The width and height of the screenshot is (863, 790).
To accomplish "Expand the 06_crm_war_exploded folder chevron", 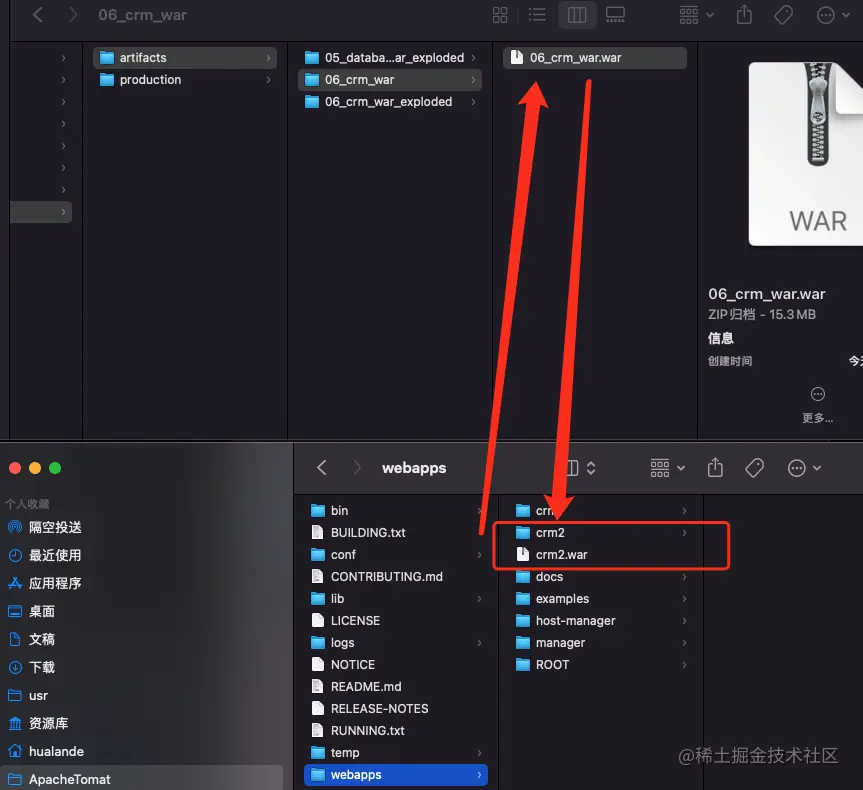I will click(473, 102).
